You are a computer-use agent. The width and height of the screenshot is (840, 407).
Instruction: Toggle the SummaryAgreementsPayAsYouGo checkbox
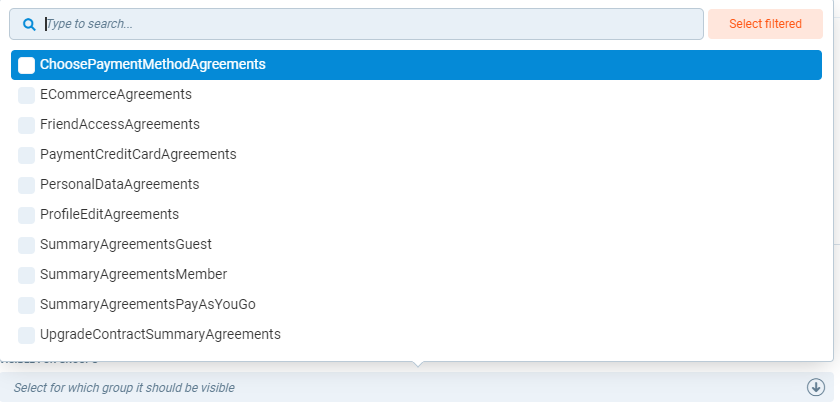pyautogui.click(x=27, y=305)
